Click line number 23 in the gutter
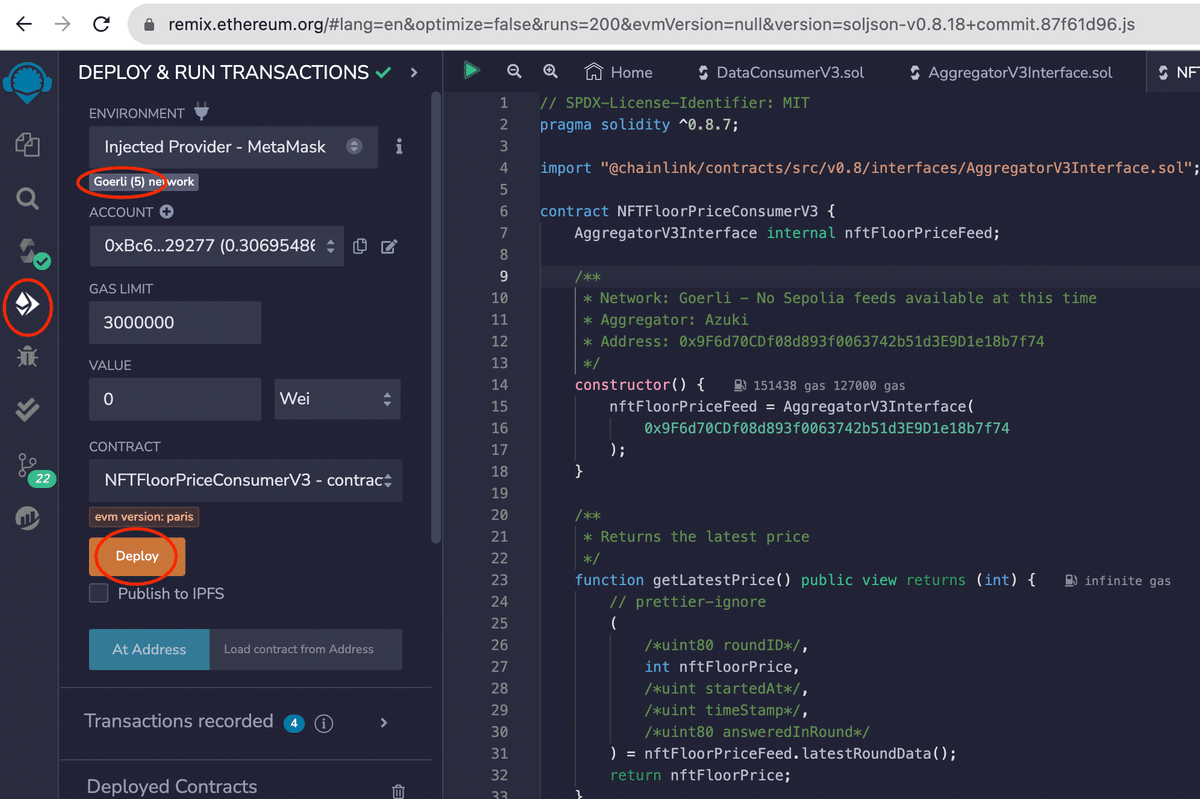Image resolution: width=1200 pixels, height=799 pixels. click(499, 580)
